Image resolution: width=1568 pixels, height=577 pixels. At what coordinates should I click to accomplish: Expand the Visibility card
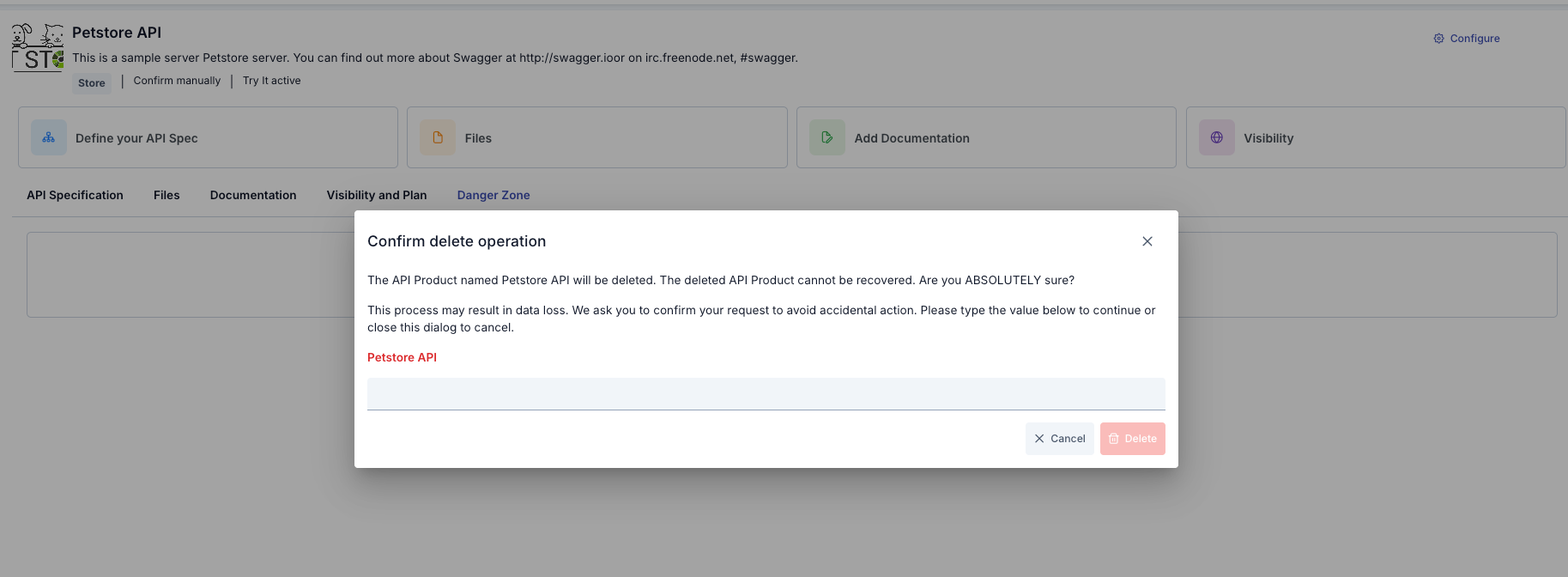(x=1375, y=137)
